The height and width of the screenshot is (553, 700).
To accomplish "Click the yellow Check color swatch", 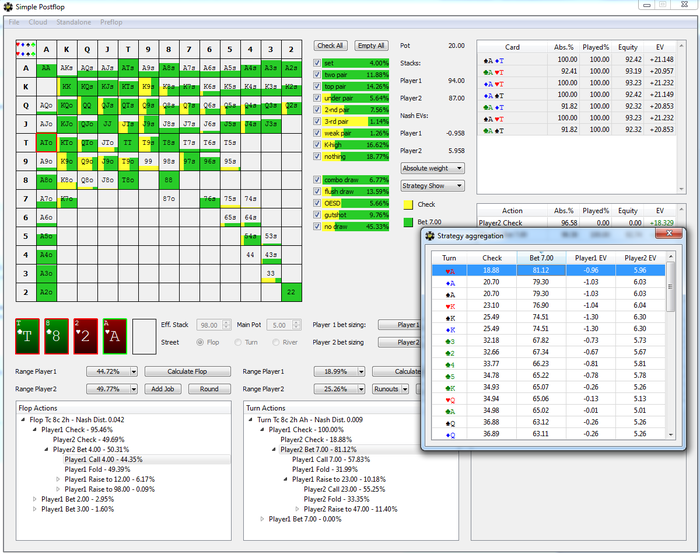I will [x=407, y=204].
